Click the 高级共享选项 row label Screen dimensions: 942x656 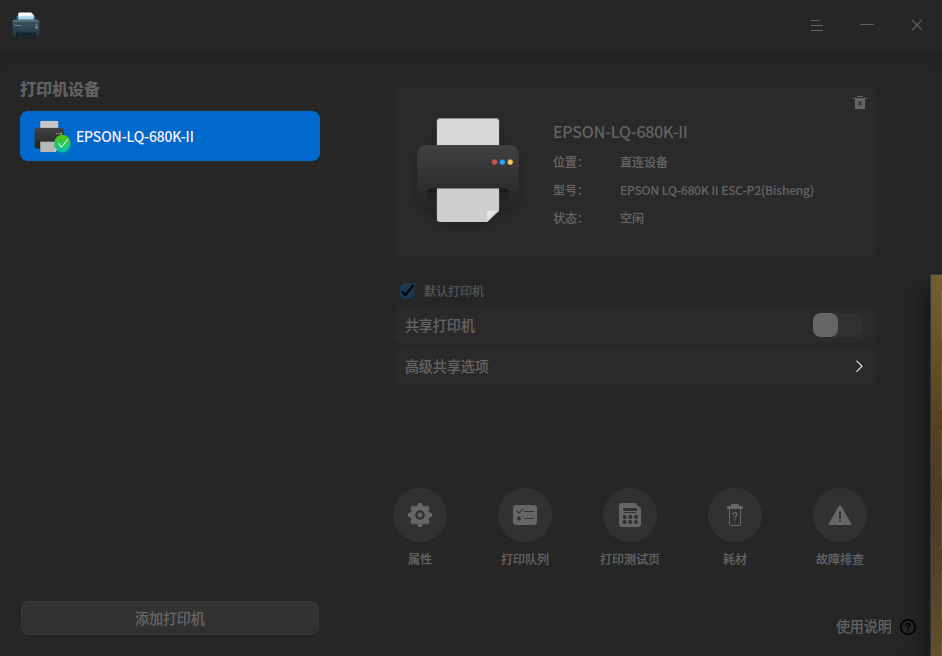446,366
